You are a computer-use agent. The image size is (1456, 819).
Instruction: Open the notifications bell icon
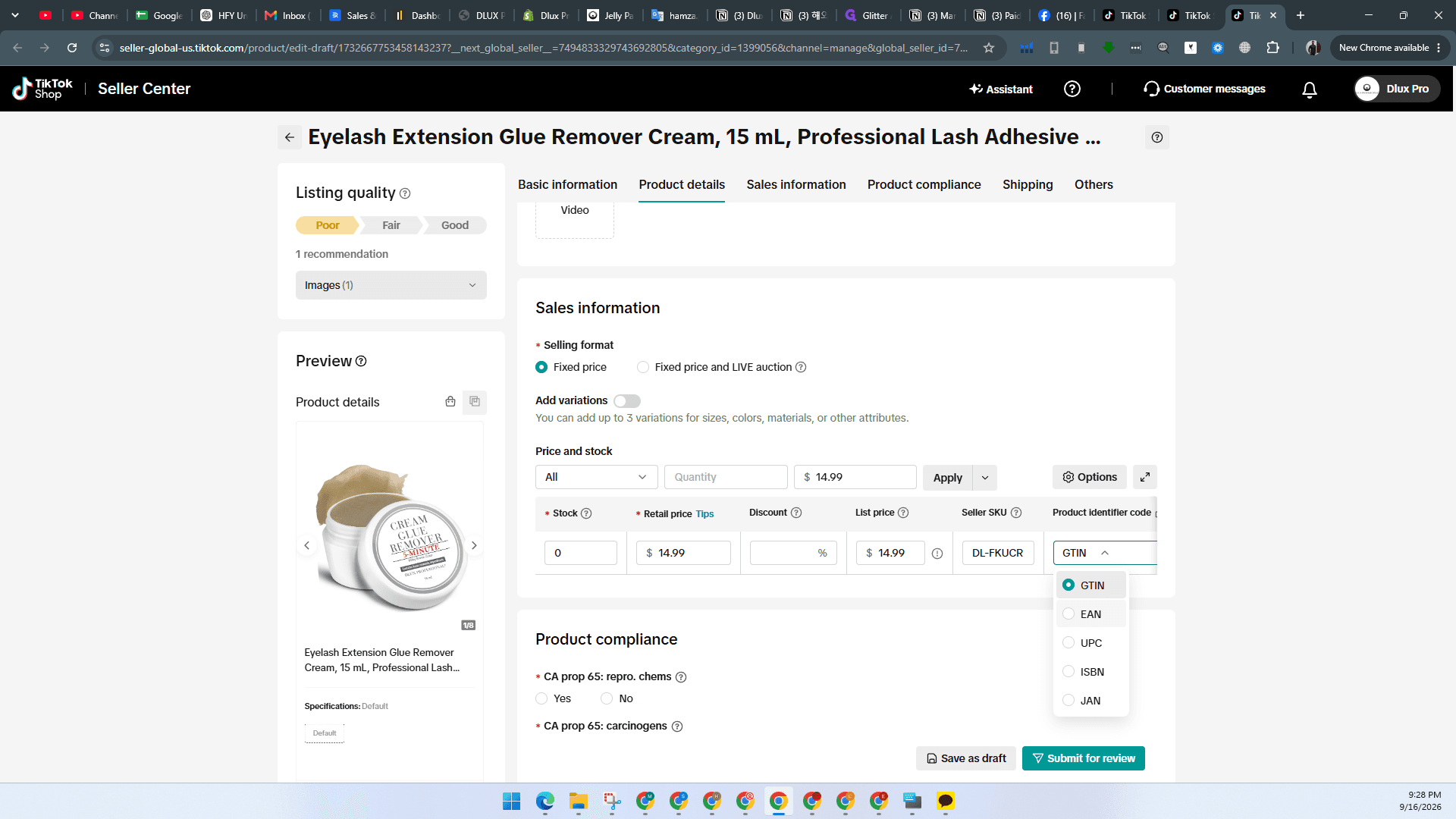[1309, 89]
